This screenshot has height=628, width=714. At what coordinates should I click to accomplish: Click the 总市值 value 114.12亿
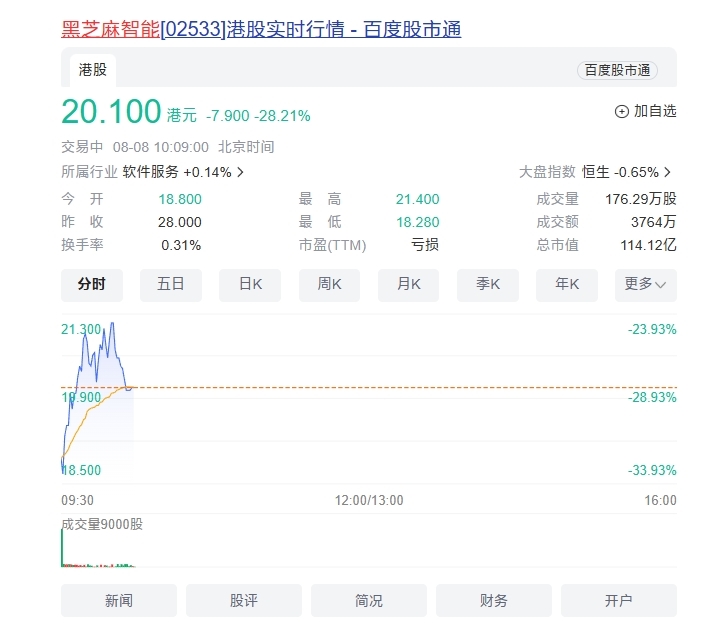(648, 245)
